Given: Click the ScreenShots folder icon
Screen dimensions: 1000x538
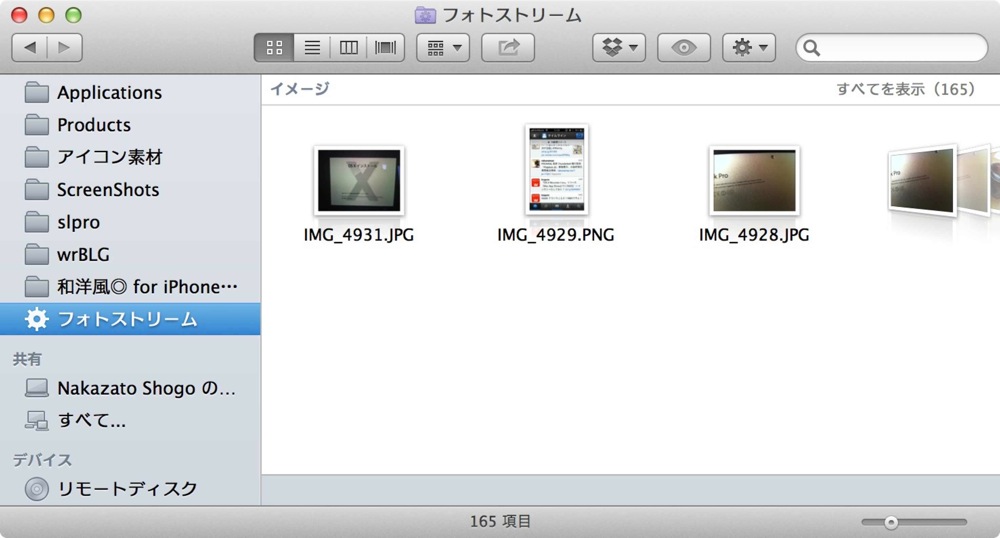Looking at the screenshot, I should 36,189.
